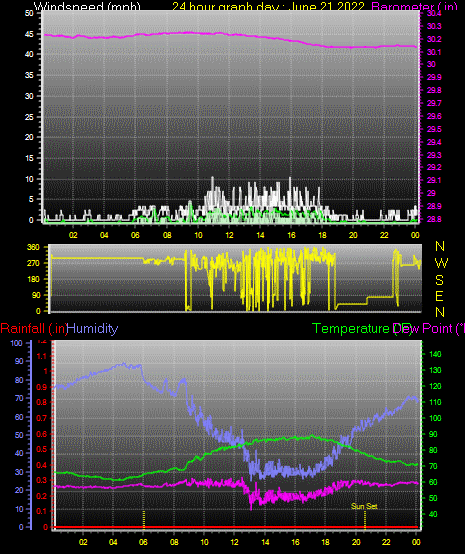This screenshot has height=554, width=465.
Task: Click the 28.8 value on the barometer axis
Action: (434, 219)
